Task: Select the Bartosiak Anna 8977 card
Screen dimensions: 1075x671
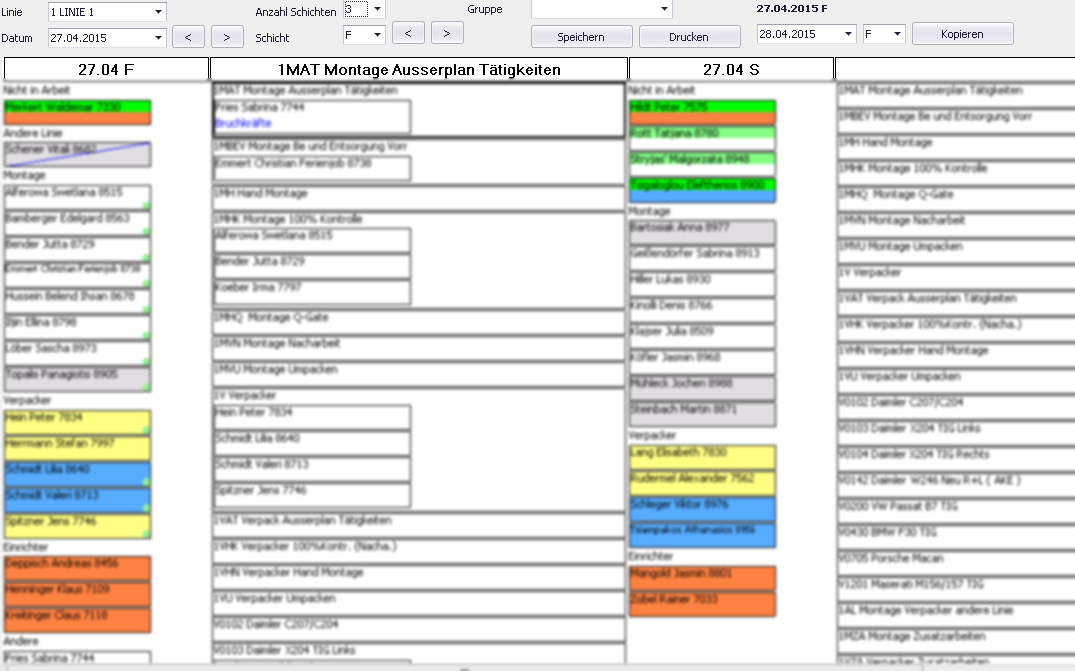Action: pos(703,232)
